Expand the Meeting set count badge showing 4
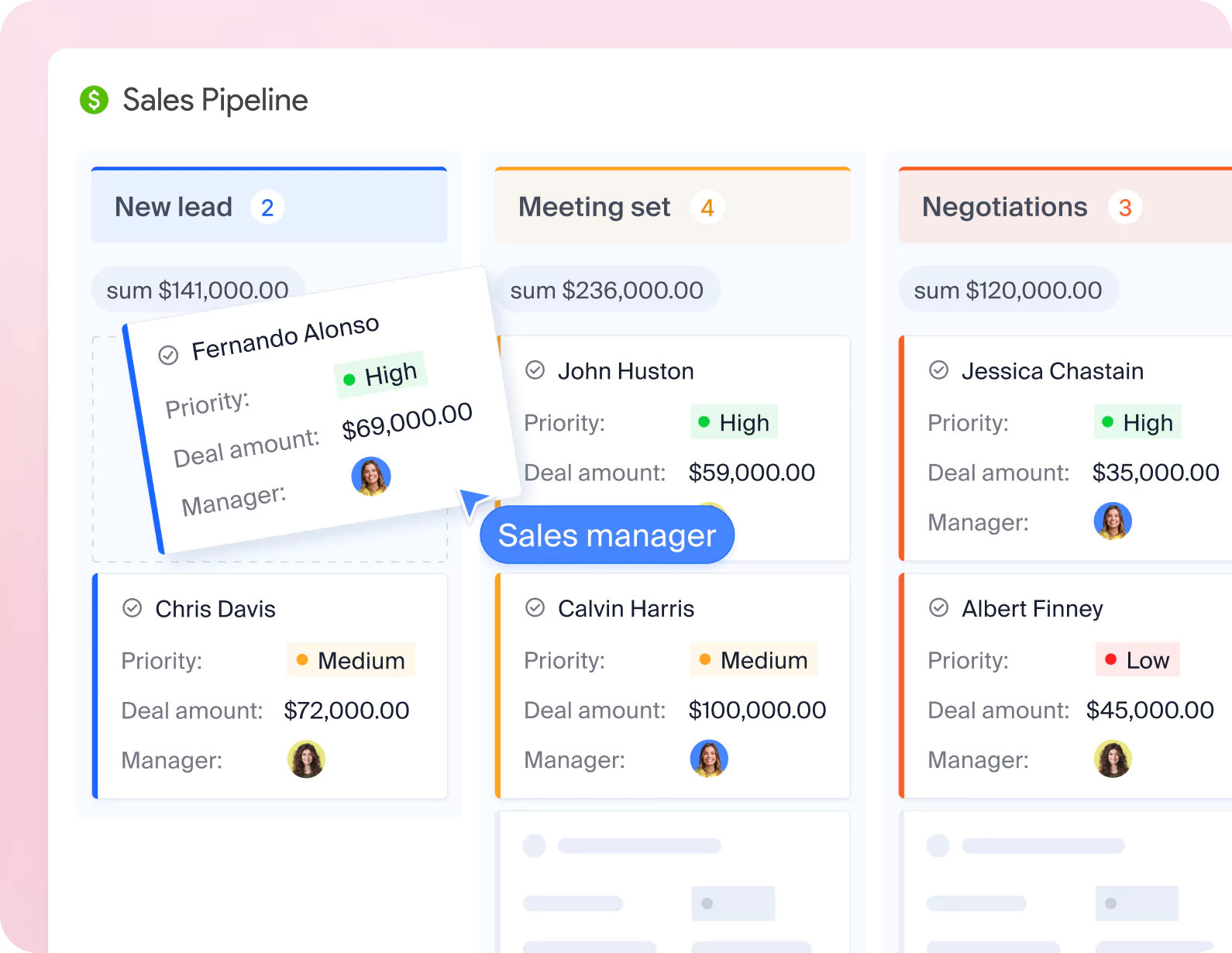1232x953 pixels. click(x=707, y=207)
